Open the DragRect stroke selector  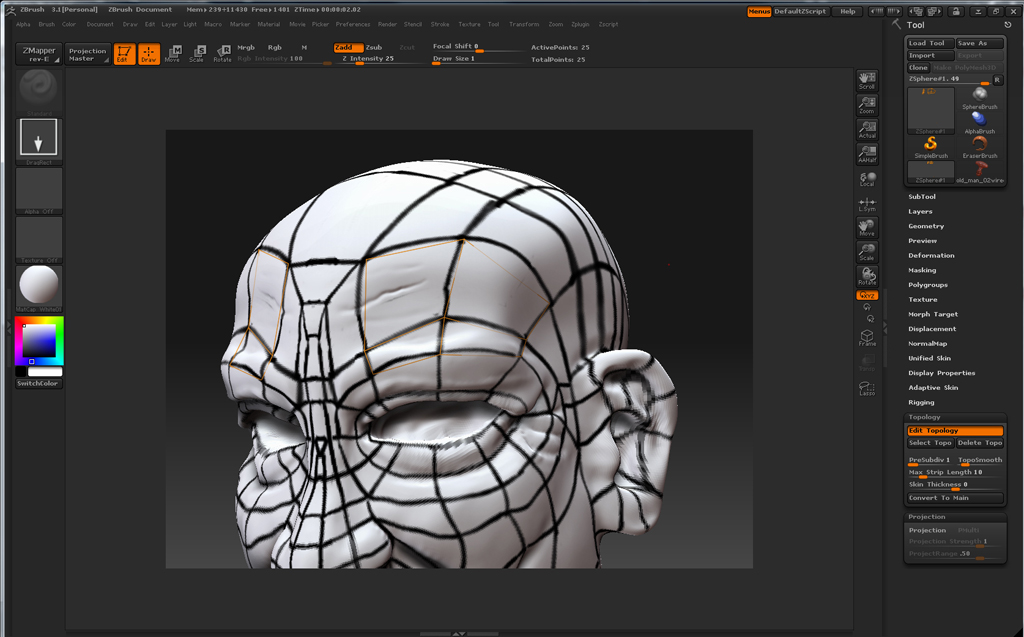pos(39,141)
